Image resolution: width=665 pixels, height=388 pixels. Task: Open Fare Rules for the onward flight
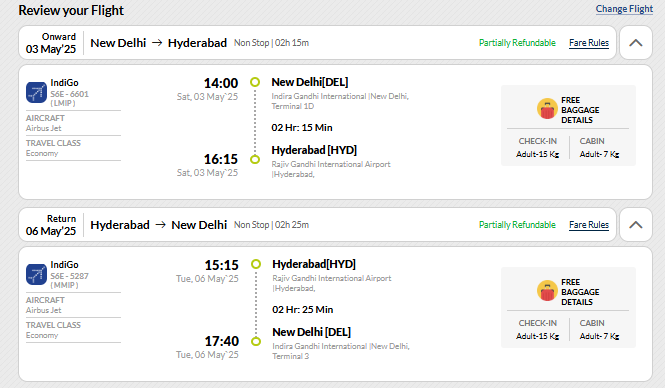589,43
